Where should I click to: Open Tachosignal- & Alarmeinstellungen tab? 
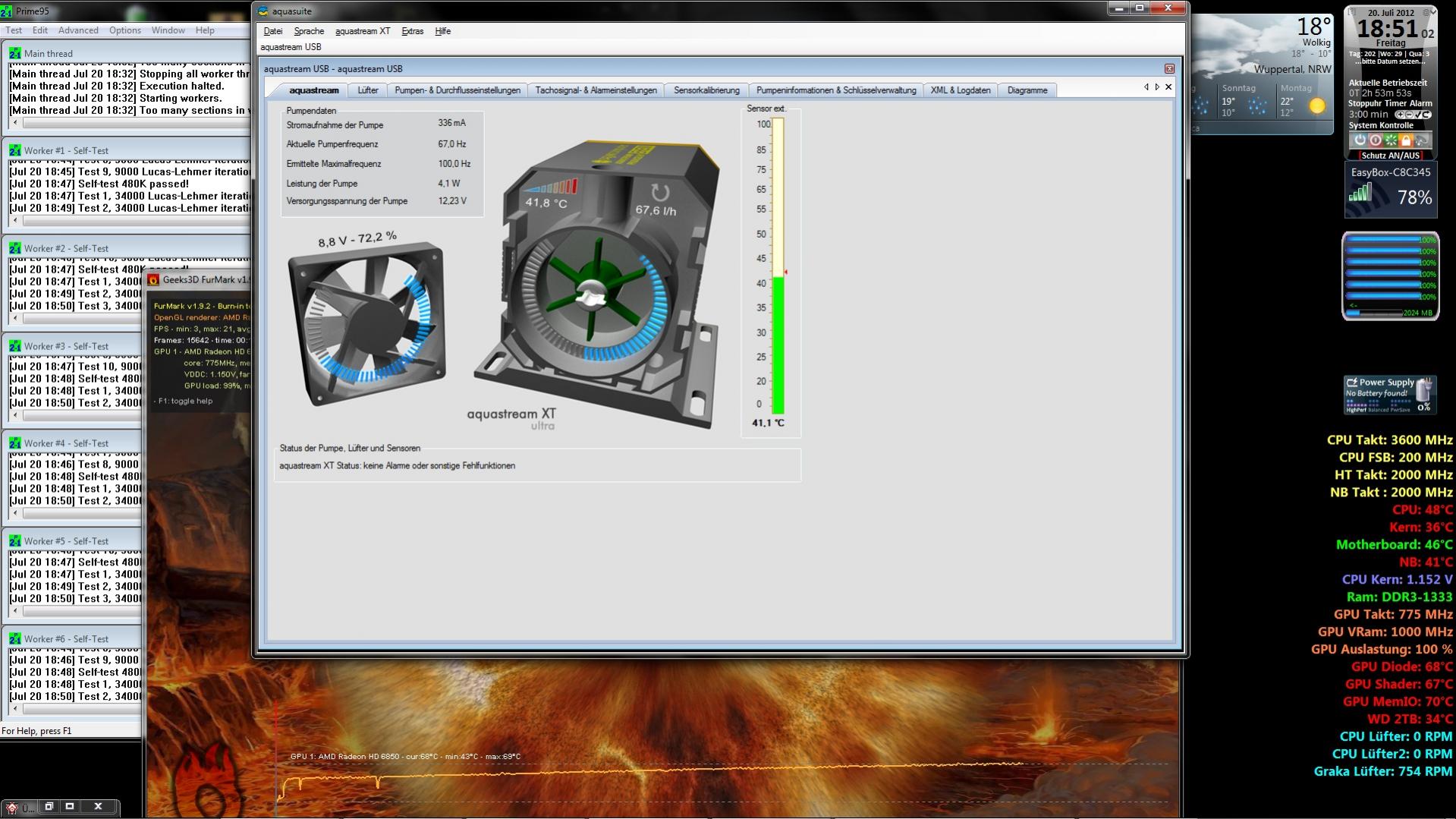point(596,90)
